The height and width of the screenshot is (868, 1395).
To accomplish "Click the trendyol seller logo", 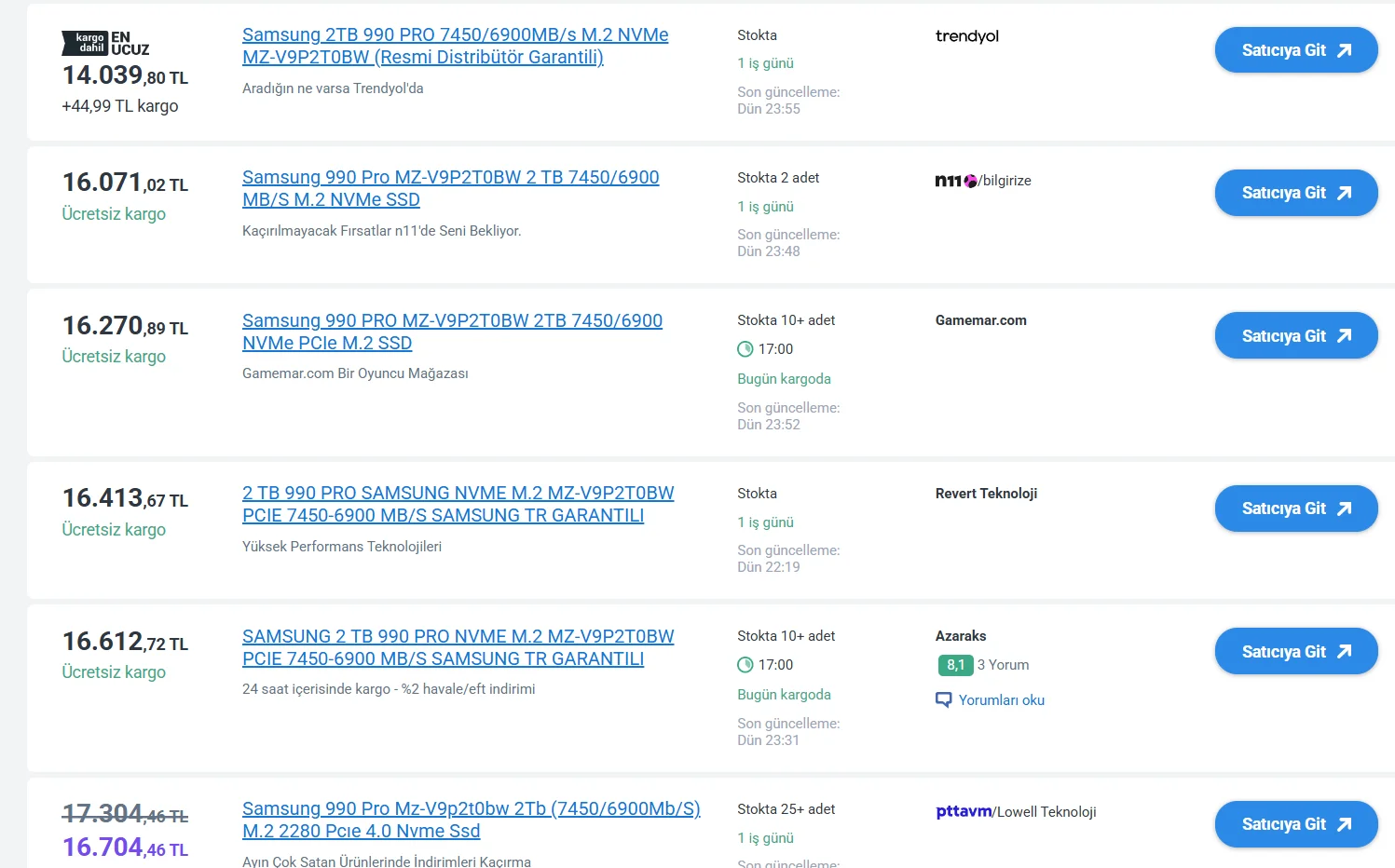I will tap(966, 36).
